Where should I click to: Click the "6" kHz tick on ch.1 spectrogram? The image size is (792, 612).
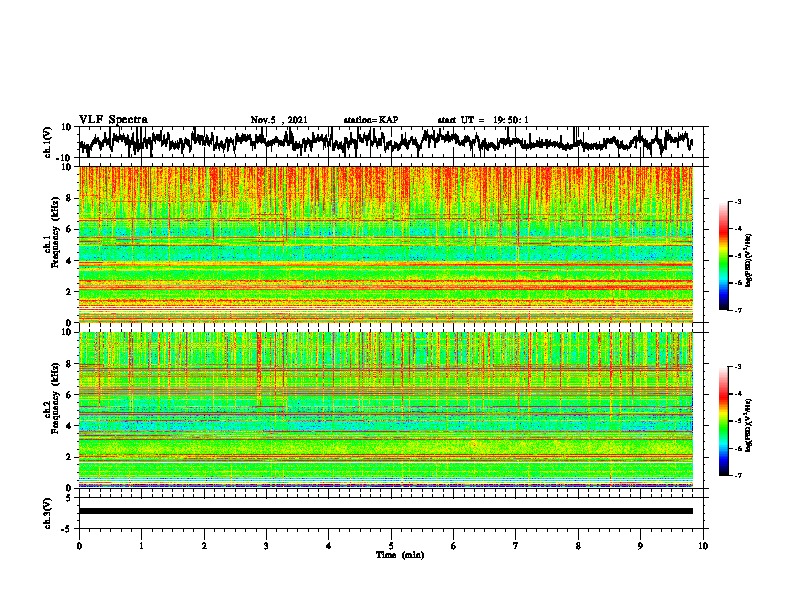pyautogui.click(x=69, y=229)
